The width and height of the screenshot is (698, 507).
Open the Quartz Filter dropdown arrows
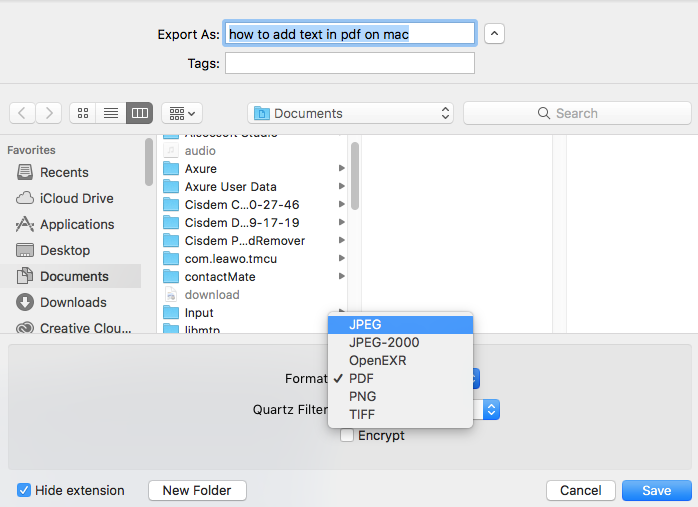491,410
